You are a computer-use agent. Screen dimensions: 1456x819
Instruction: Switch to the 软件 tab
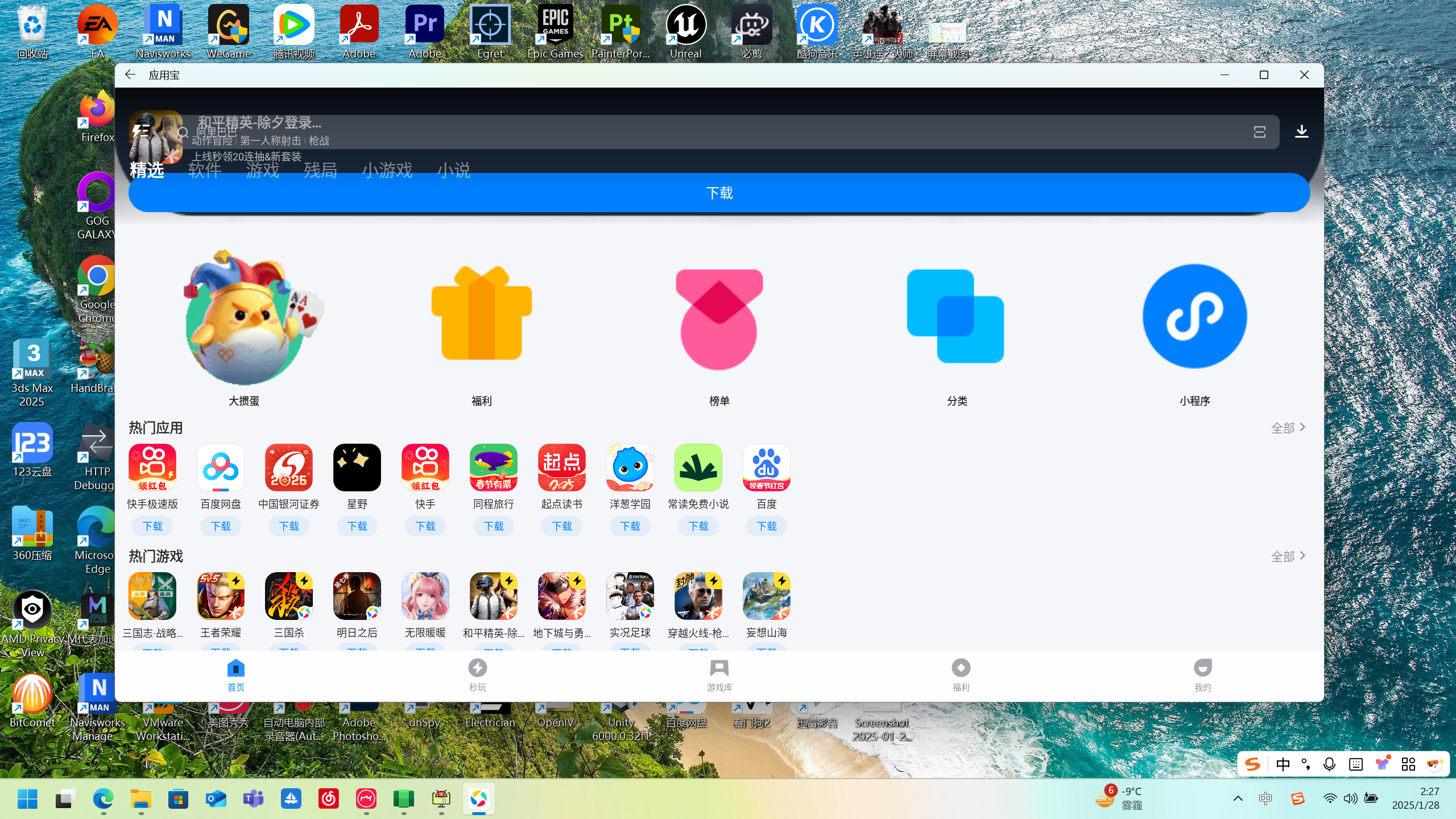click(x=205, y=169)
